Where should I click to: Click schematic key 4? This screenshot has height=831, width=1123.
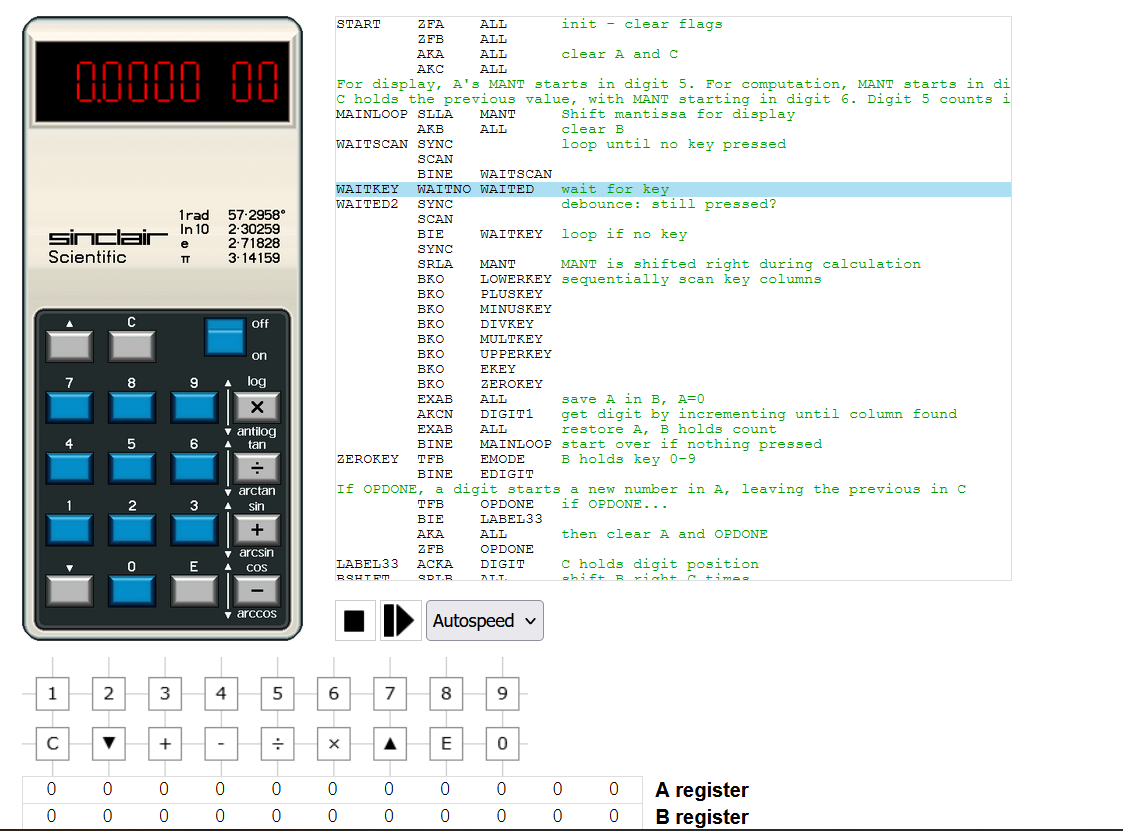pos(221,693)
